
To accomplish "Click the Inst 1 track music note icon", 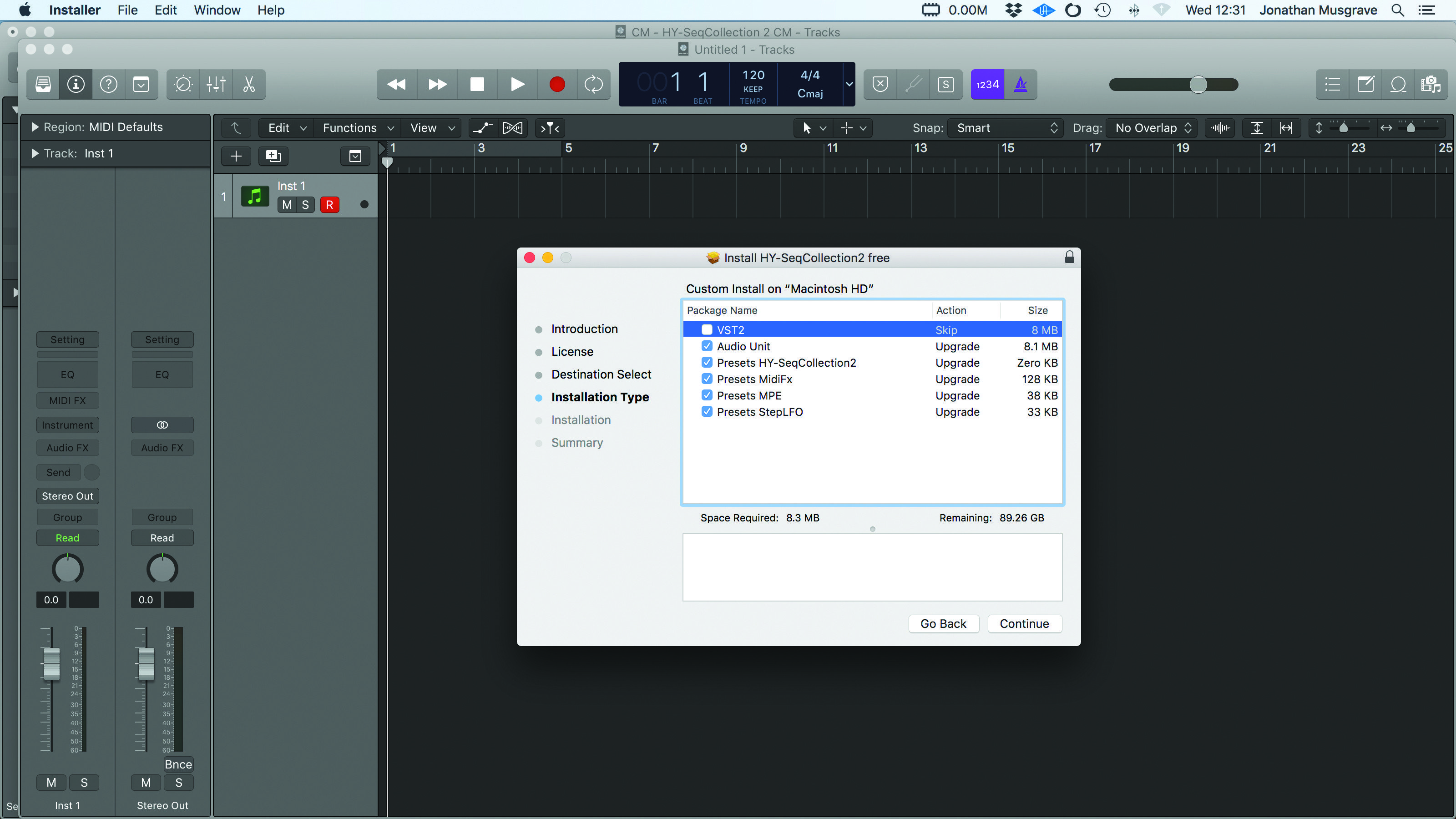I will tap(255, 196).
